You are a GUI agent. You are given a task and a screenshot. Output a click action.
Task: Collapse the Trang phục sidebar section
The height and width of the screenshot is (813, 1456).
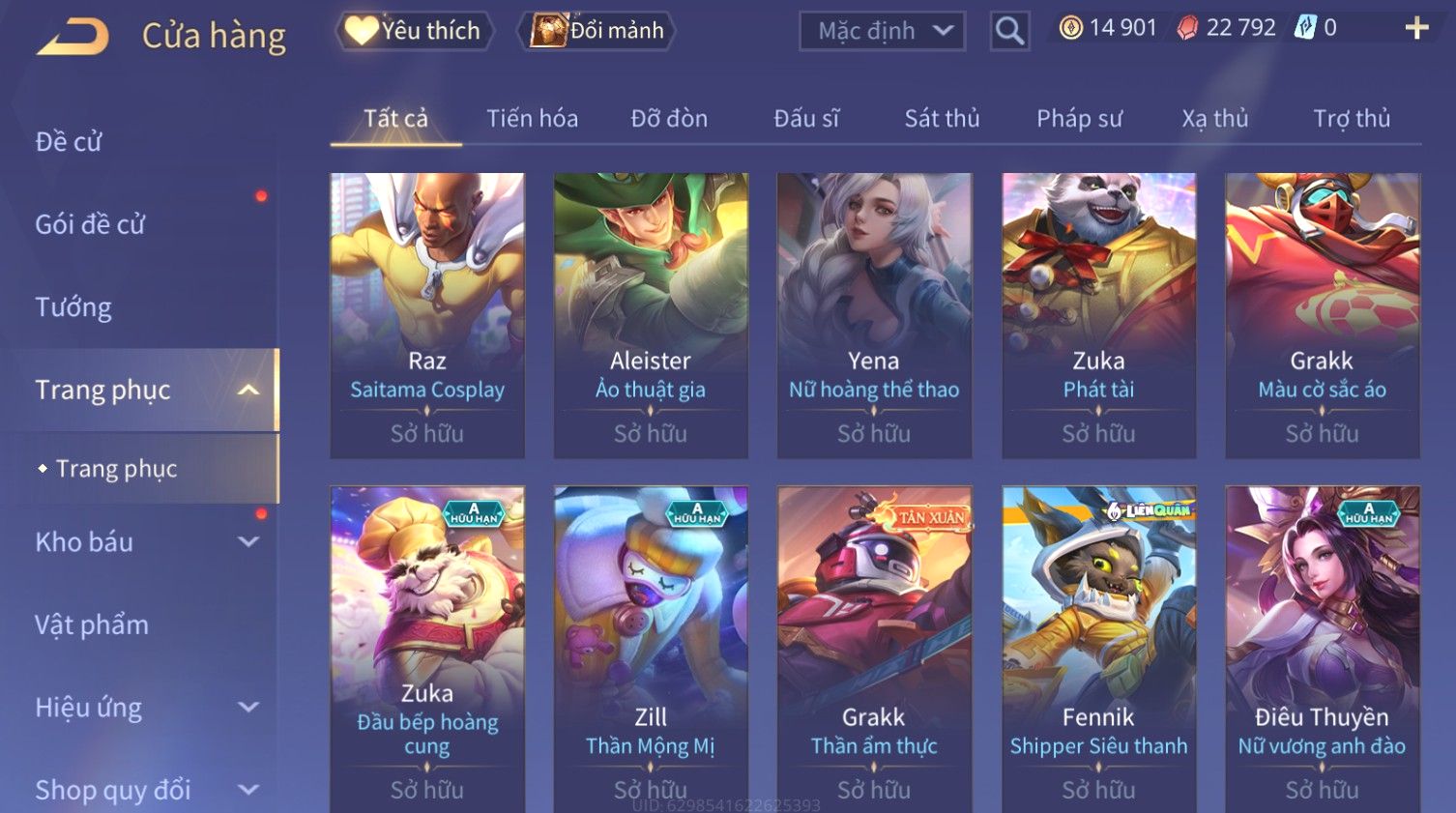pos(248,390)
